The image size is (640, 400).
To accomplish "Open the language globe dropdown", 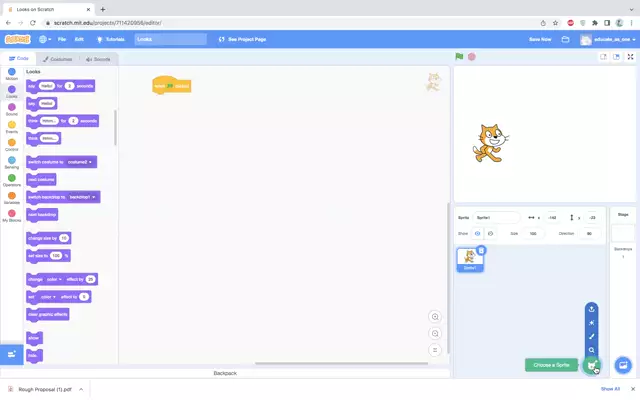I will tap(44, 39).
